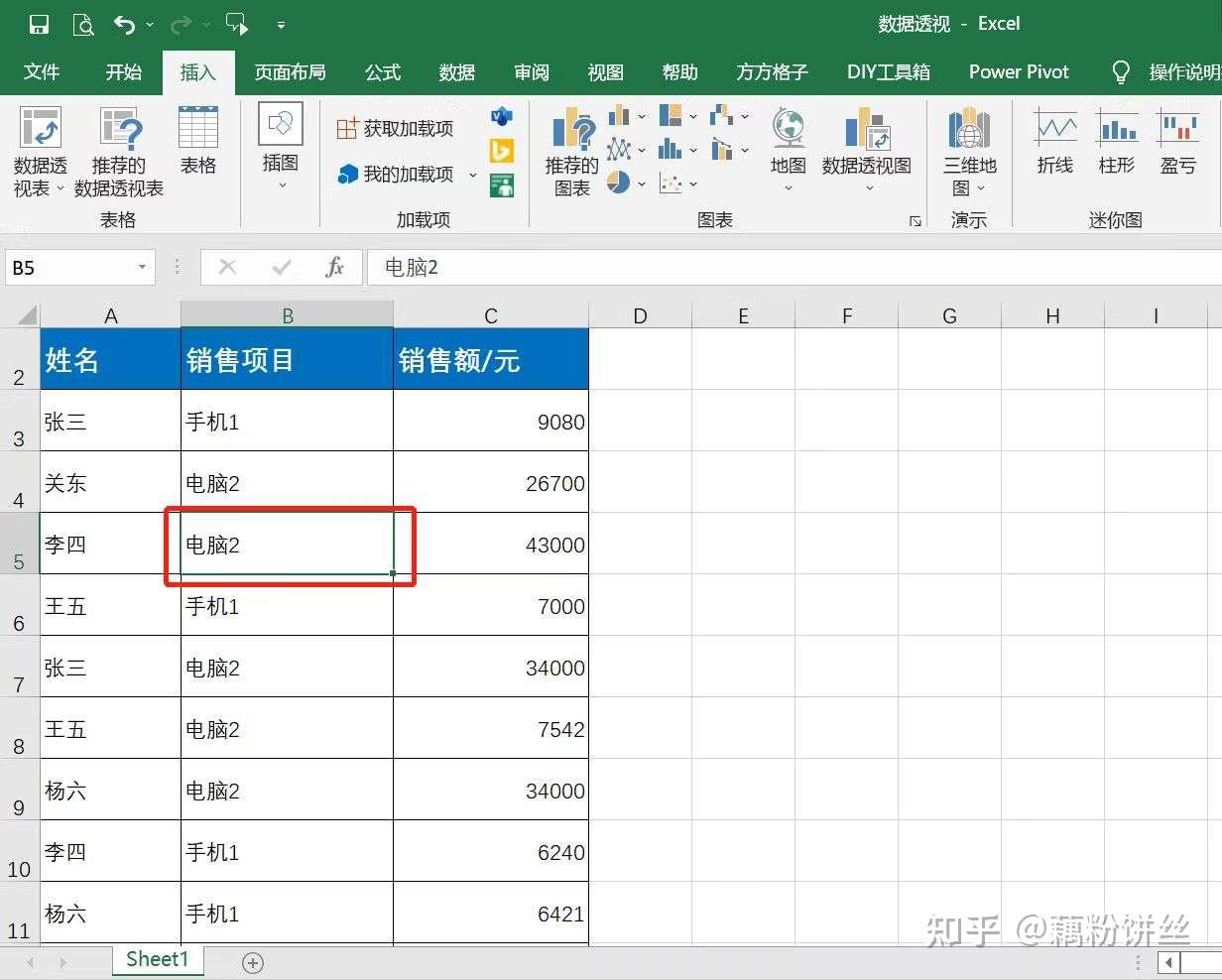
Task: Insert a scatter or bubble chart
Action: pyautogui.click(x=678, y=184)
